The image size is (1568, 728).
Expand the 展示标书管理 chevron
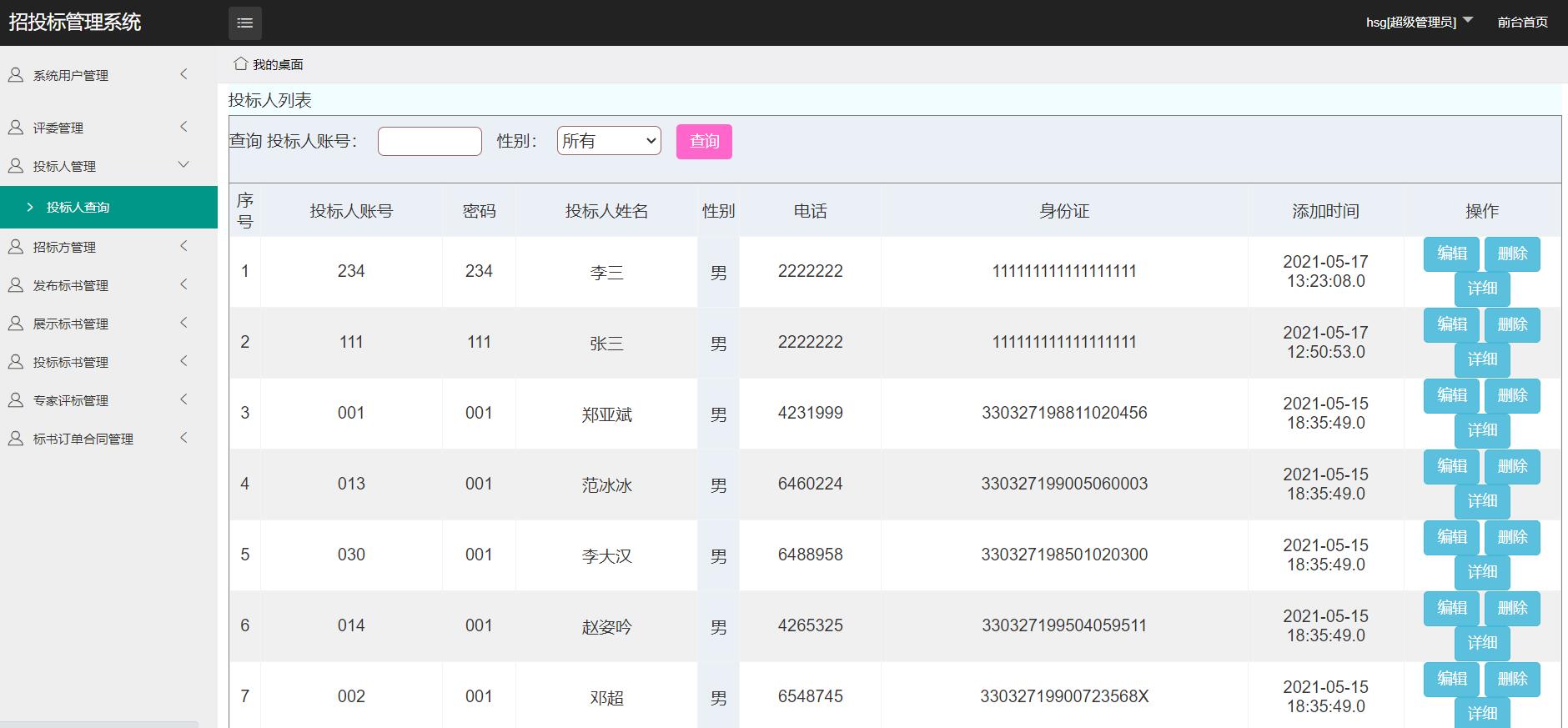(183, 323)
